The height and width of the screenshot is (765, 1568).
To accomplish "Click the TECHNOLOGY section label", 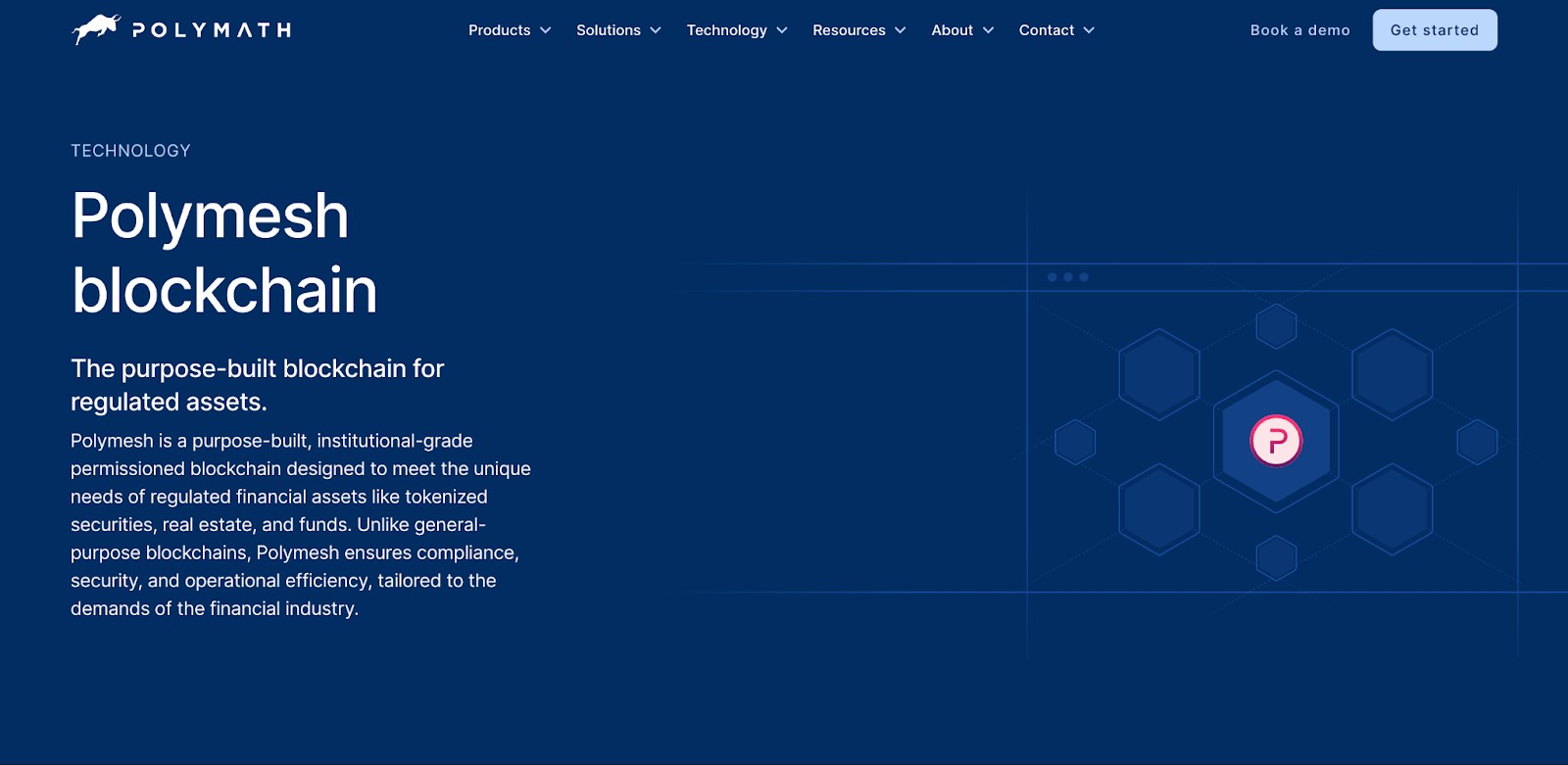I will point(130,151).
